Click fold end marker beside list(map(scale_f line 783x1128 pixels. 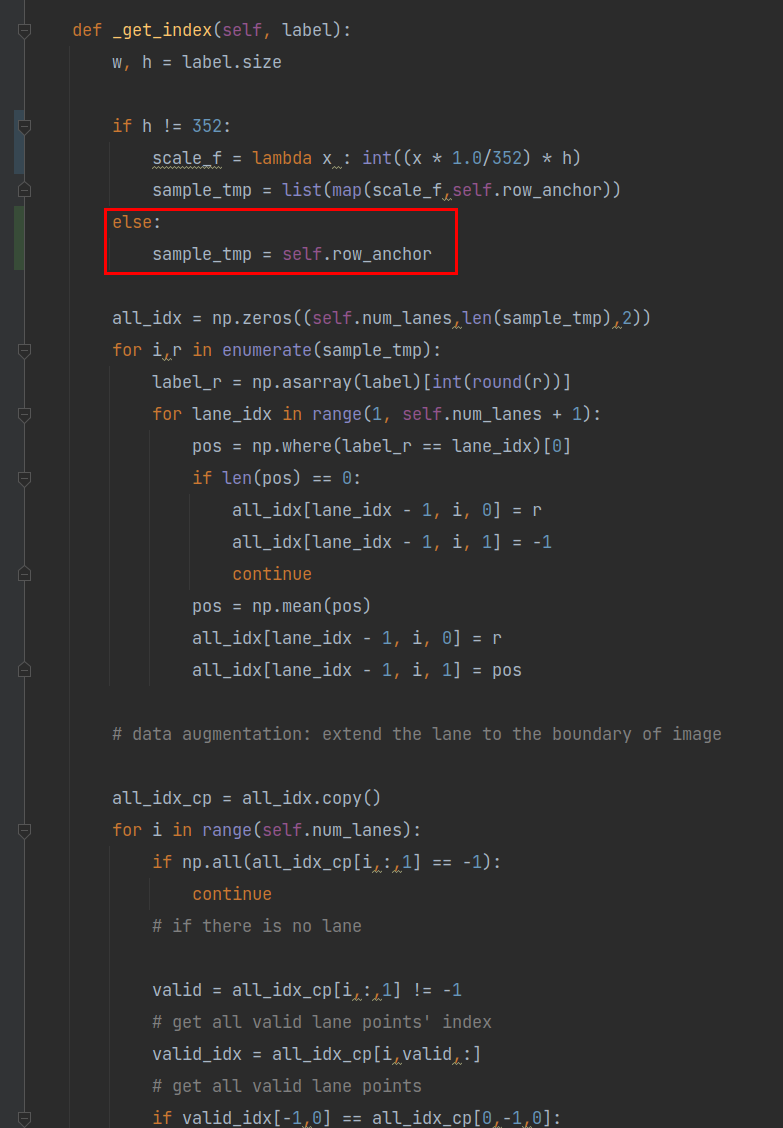pyautogui.click(x=24, y=190)
